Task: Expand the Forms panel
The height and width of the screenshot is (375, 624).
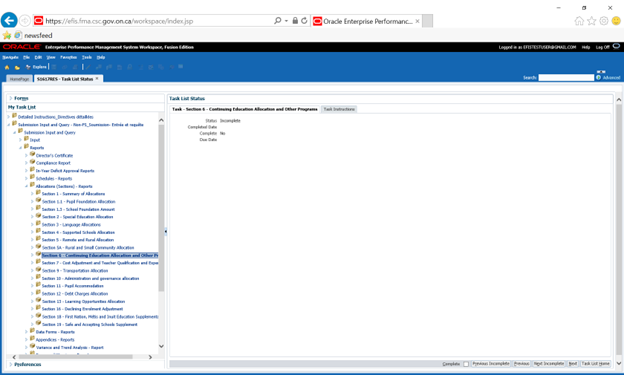Action: click(x=11, y=98)
